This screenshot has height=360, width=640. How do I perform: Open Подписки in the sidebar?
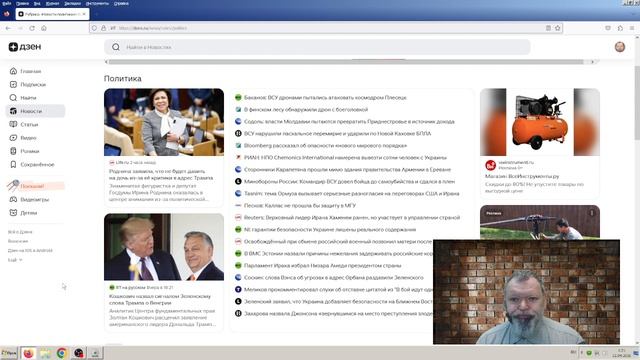(x=33, y=84)
